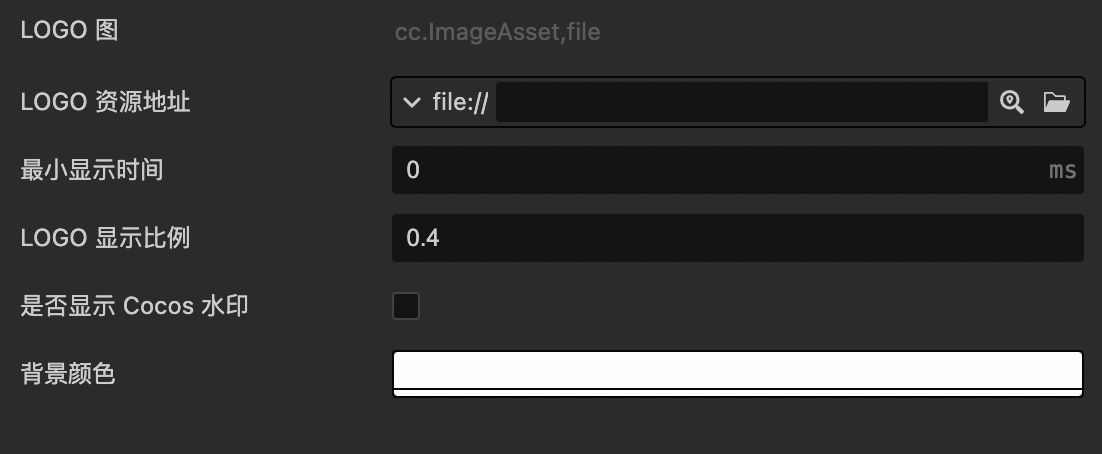
Task: Focus the LOGO 显示比例 field with 0.4
Action: (737, 238)
